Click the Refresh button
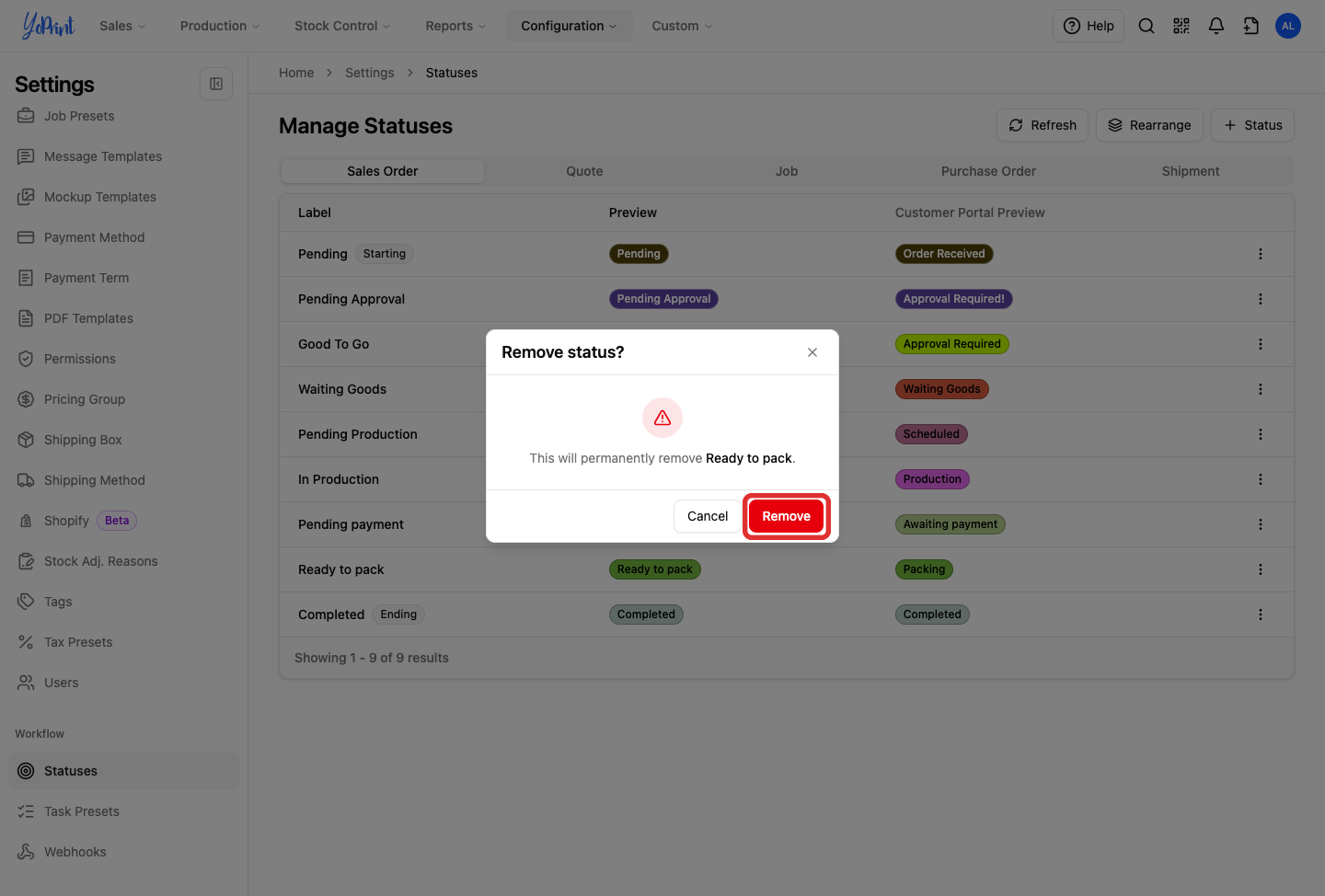Image resolution: width=1325 pixels, height=896 pixels. [1043, 125]
